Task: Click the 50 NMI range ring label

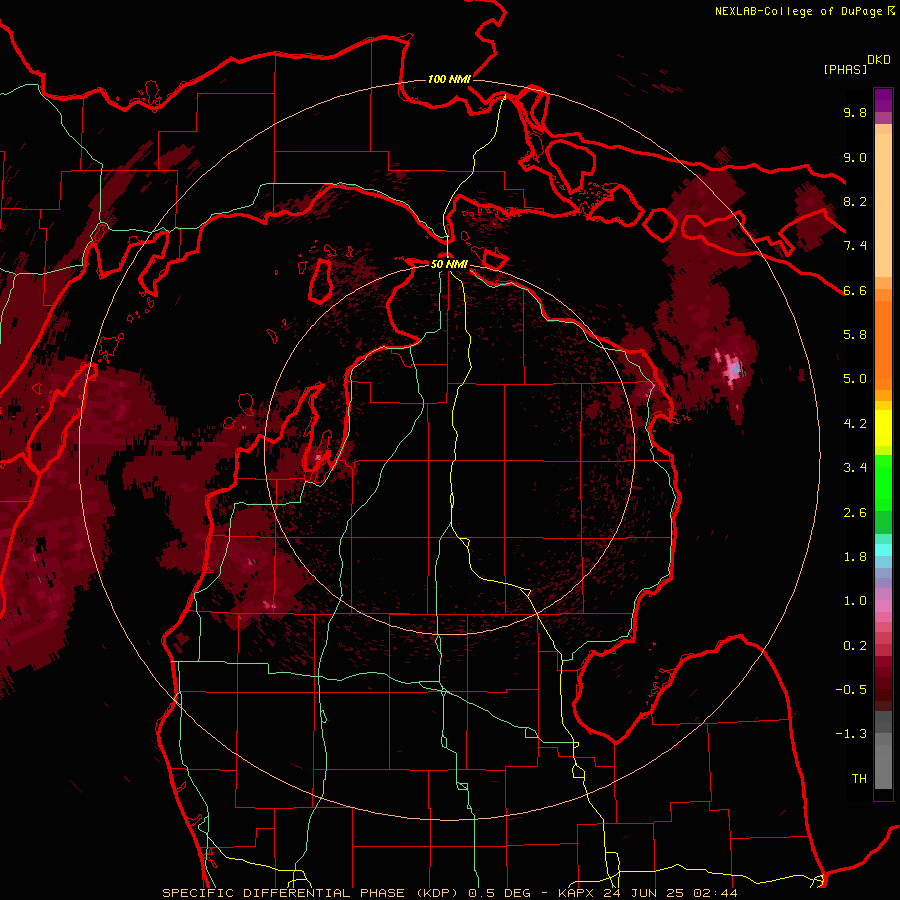Action: (449, 264)
